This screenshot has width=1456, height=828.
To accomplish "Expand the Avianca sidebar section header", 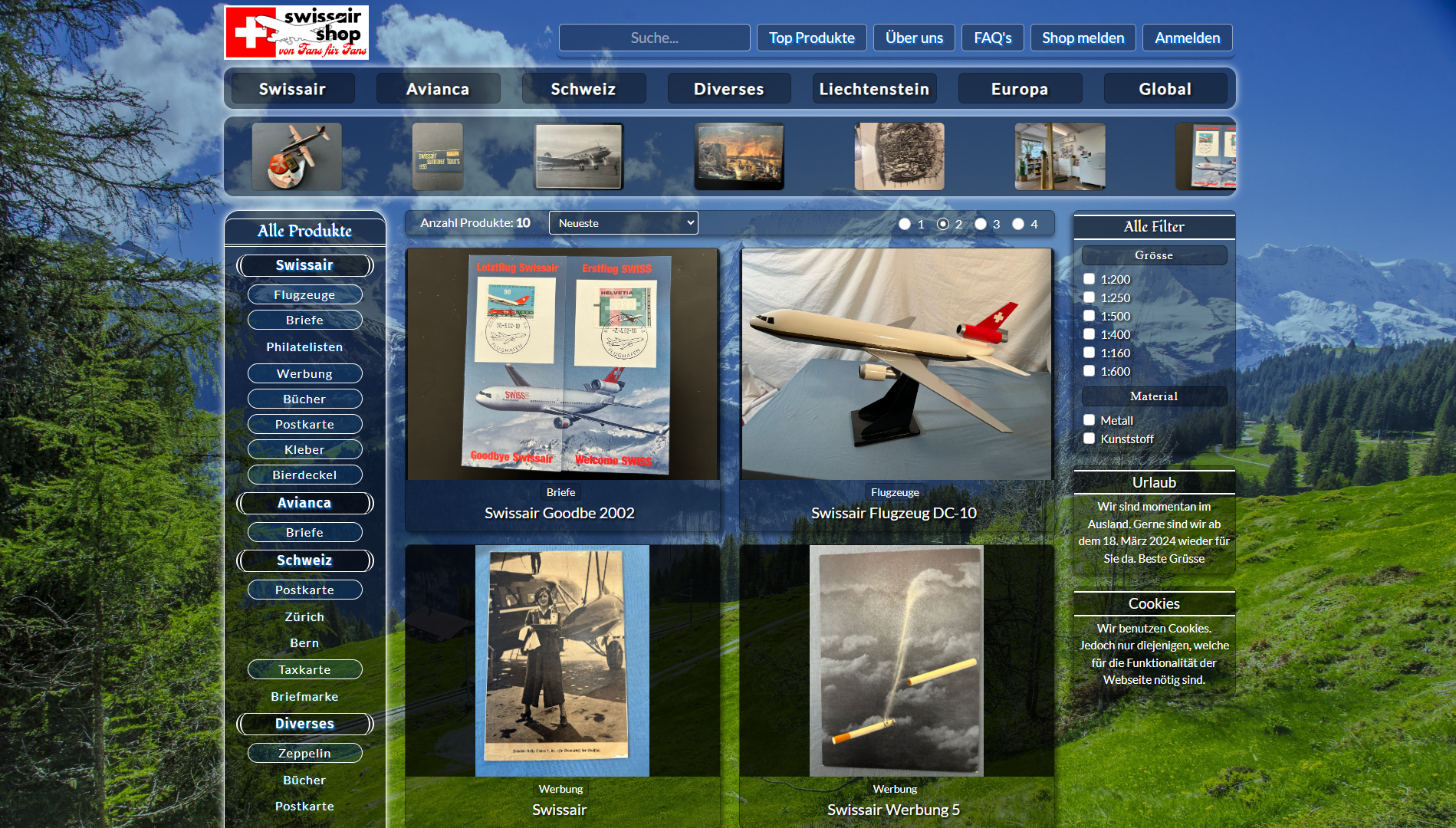I will click(305, 503).
